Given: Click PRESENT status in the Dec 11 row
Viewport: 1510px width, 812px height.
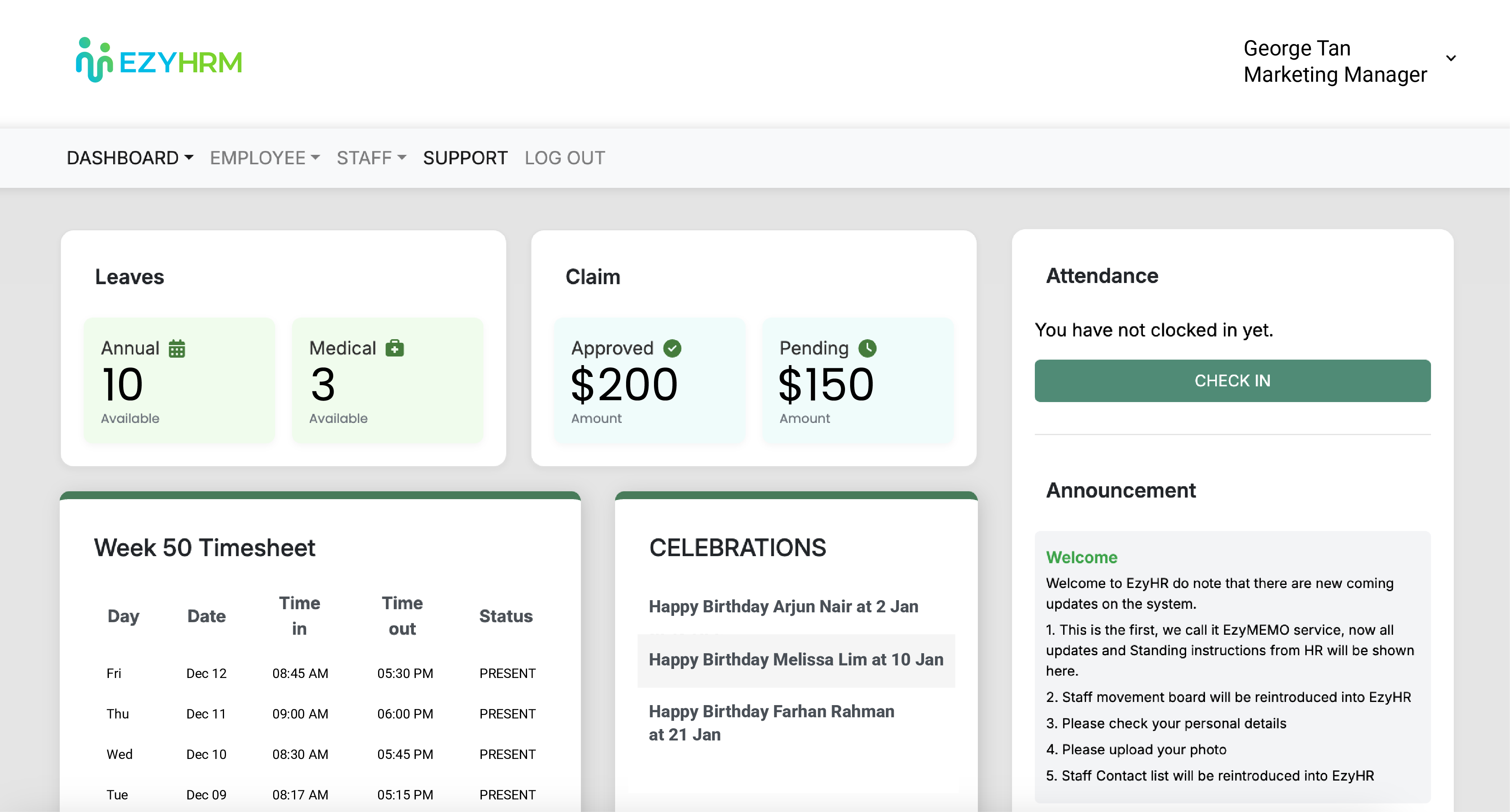Looking at the screenshot, I should [x=508, y=714].
